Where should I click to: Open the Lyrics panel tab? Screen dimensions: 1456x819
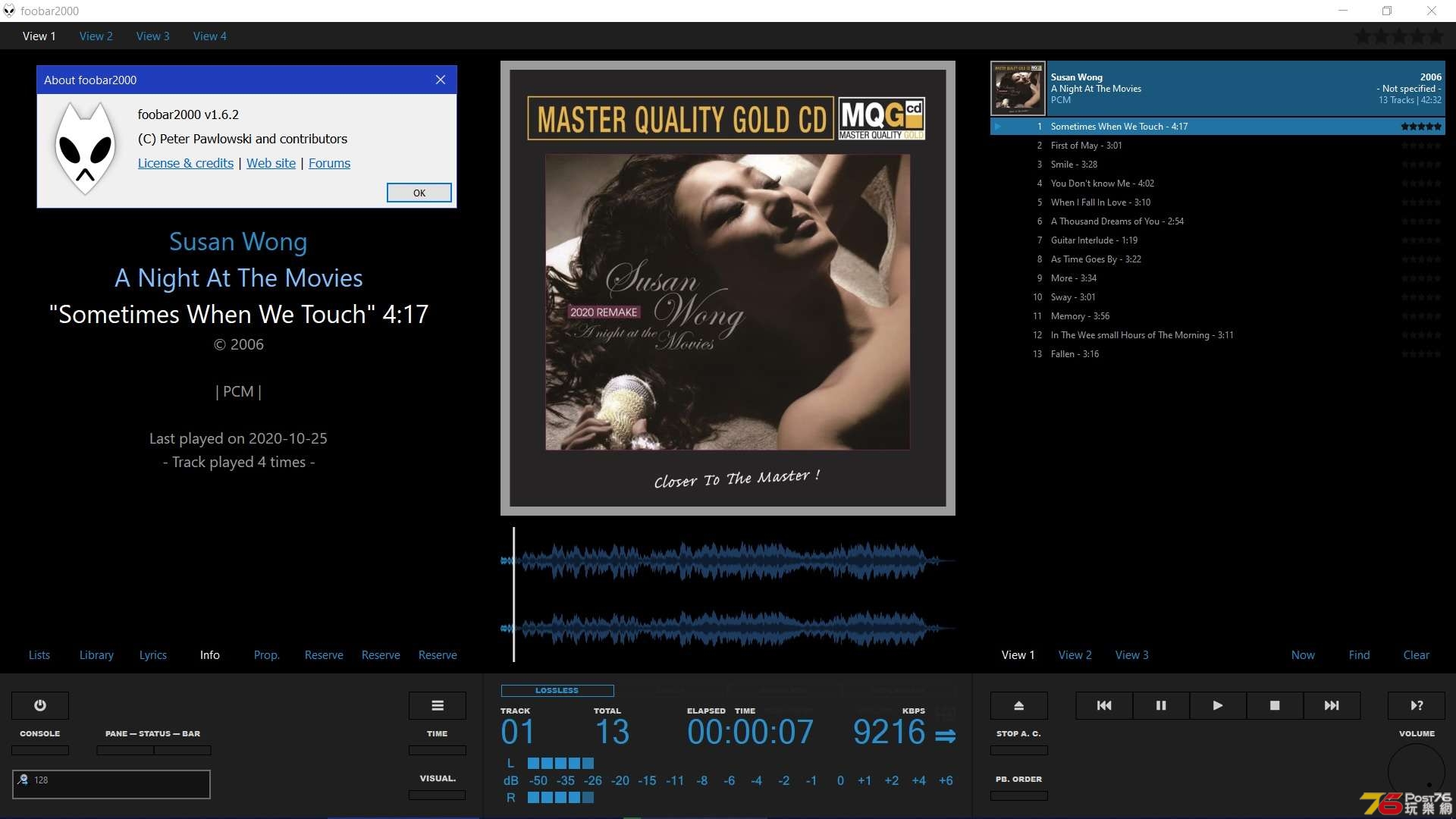[153, 655]
